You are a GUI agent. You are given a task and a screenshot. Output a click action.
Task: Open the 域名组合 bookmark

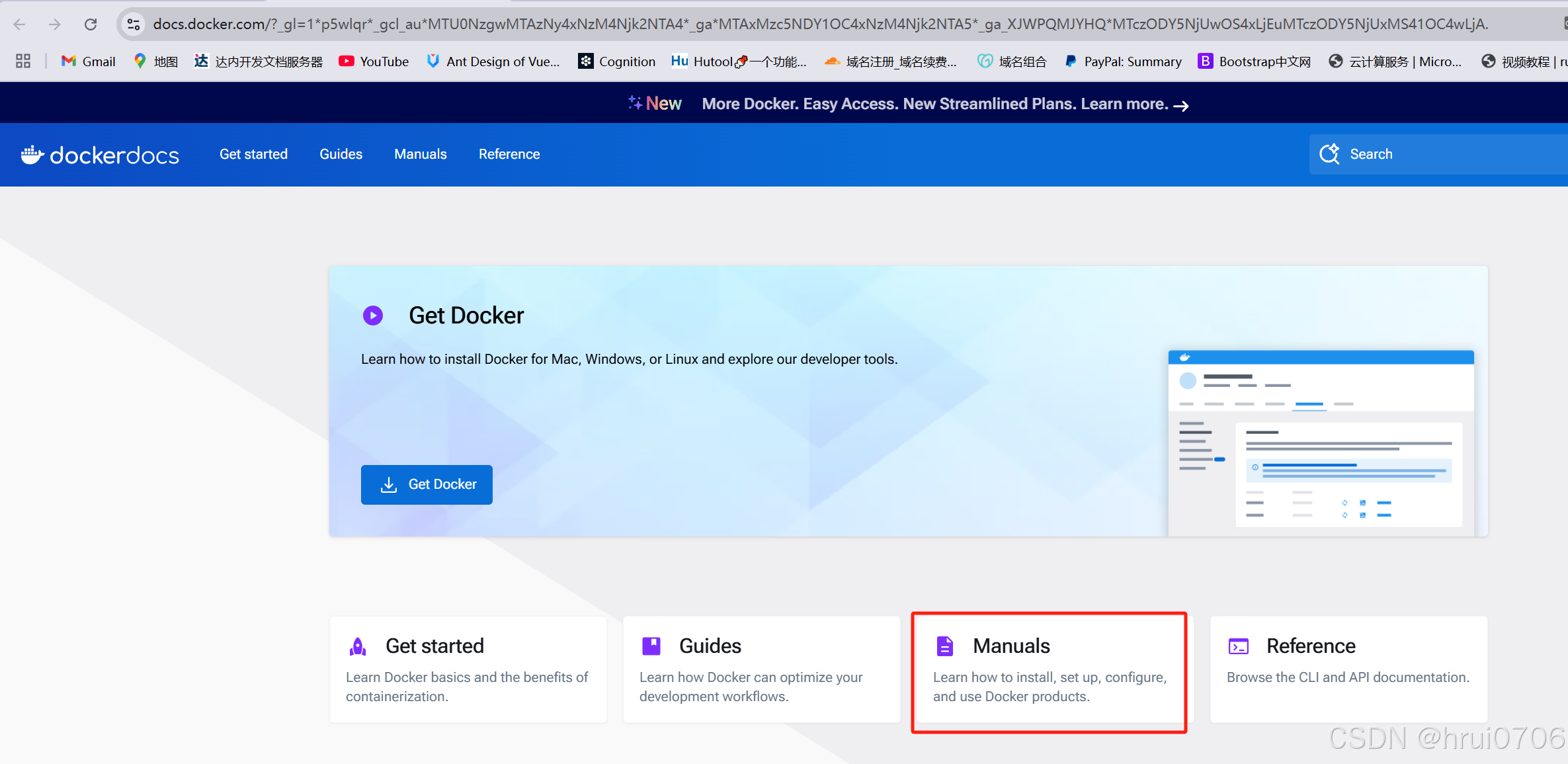click(x=1012, y=62)
